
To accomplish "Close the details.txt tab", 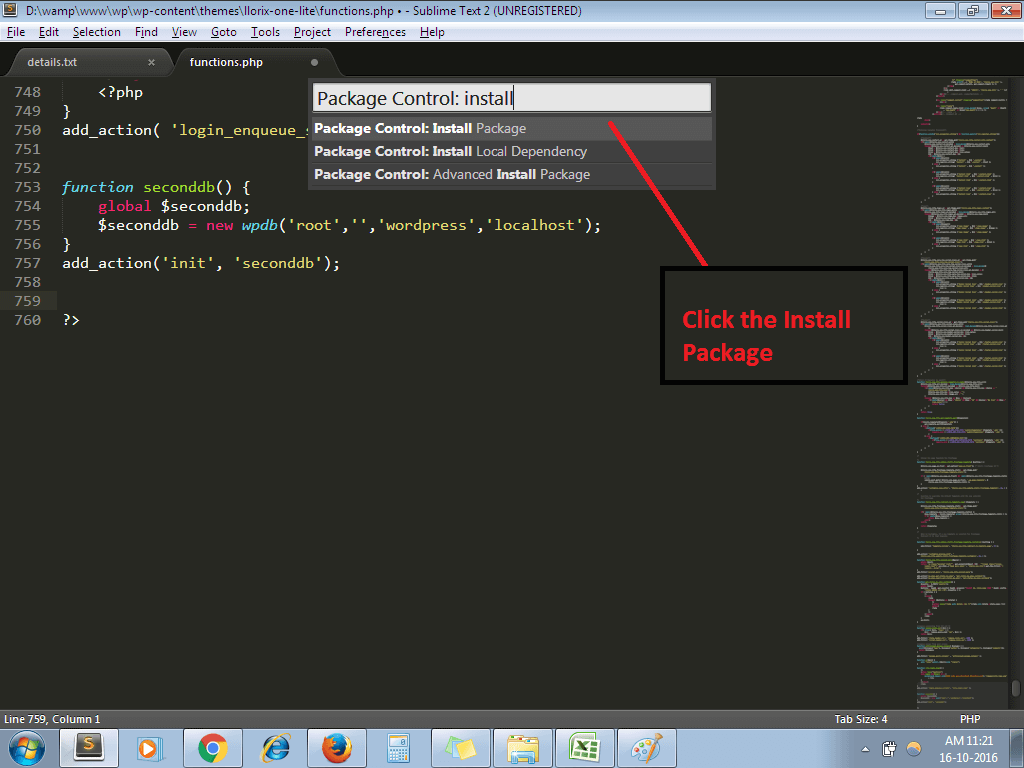I will [152, 63].
